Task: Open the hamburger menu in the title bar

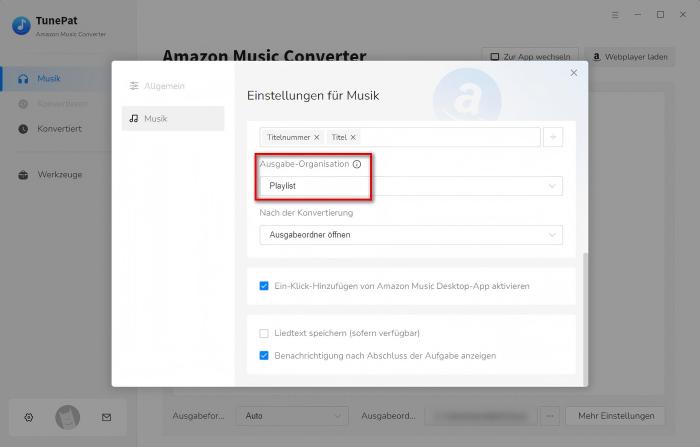Action: [x=615, y=15]
